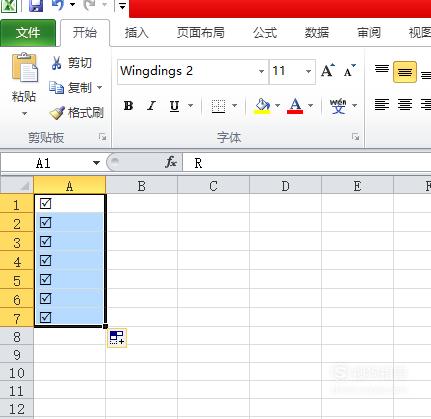Switch to the 开始 ribbon tab

click(x=85, y=33)
